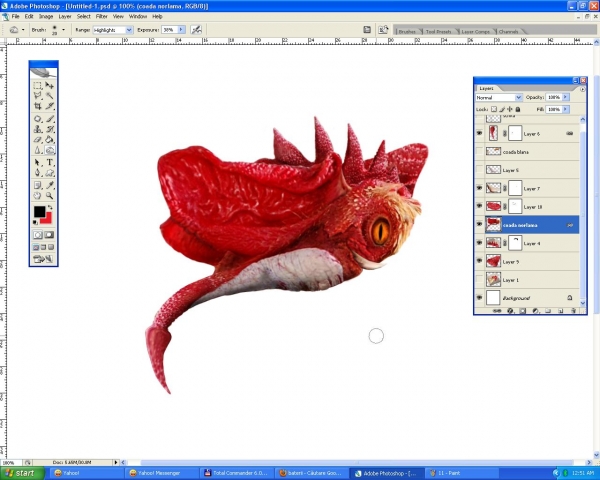
Task: Open the Fill slider arrow
Action: tap(565, 109)
